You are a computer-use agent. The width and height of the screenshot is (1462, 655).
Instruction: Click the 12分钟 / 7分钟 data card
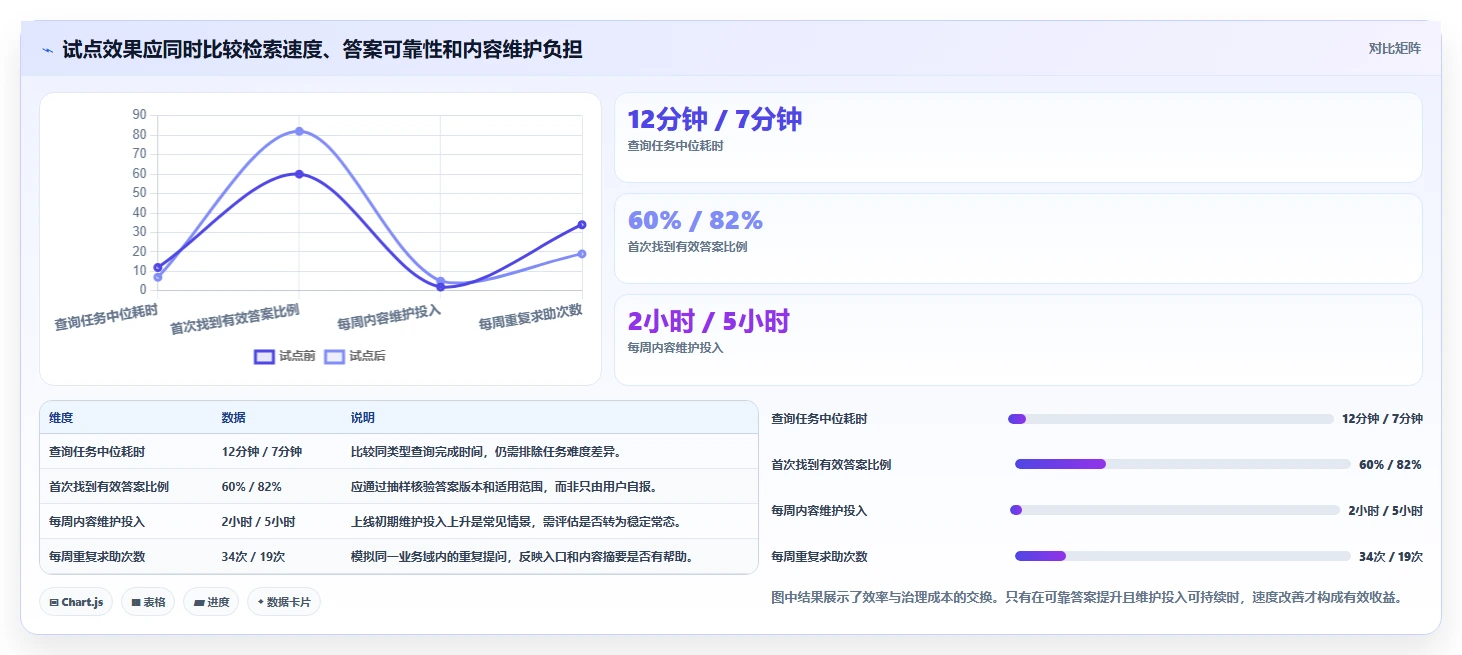pyautogui.click(x=1018, y=138)
